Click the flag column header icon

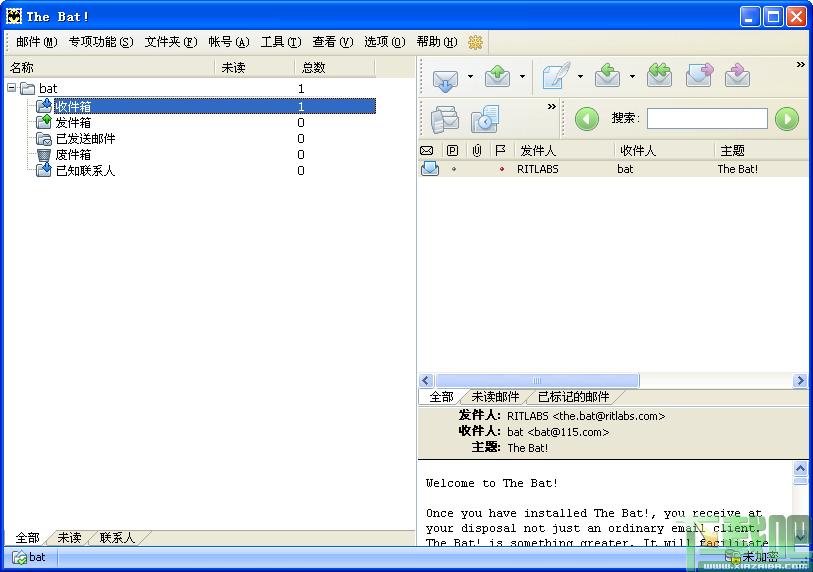(500, 151)
